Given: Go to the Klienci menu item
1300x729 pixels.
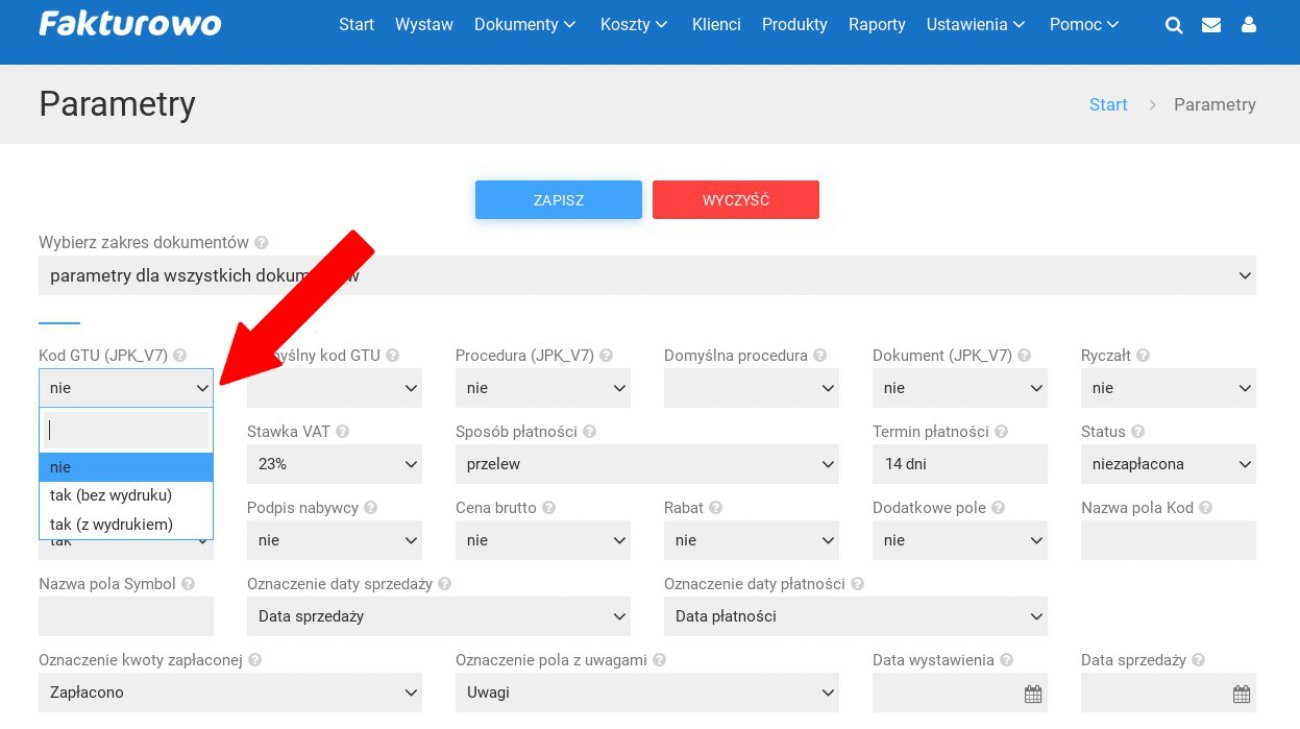Looking at the screenshot, I should (716, 25).
